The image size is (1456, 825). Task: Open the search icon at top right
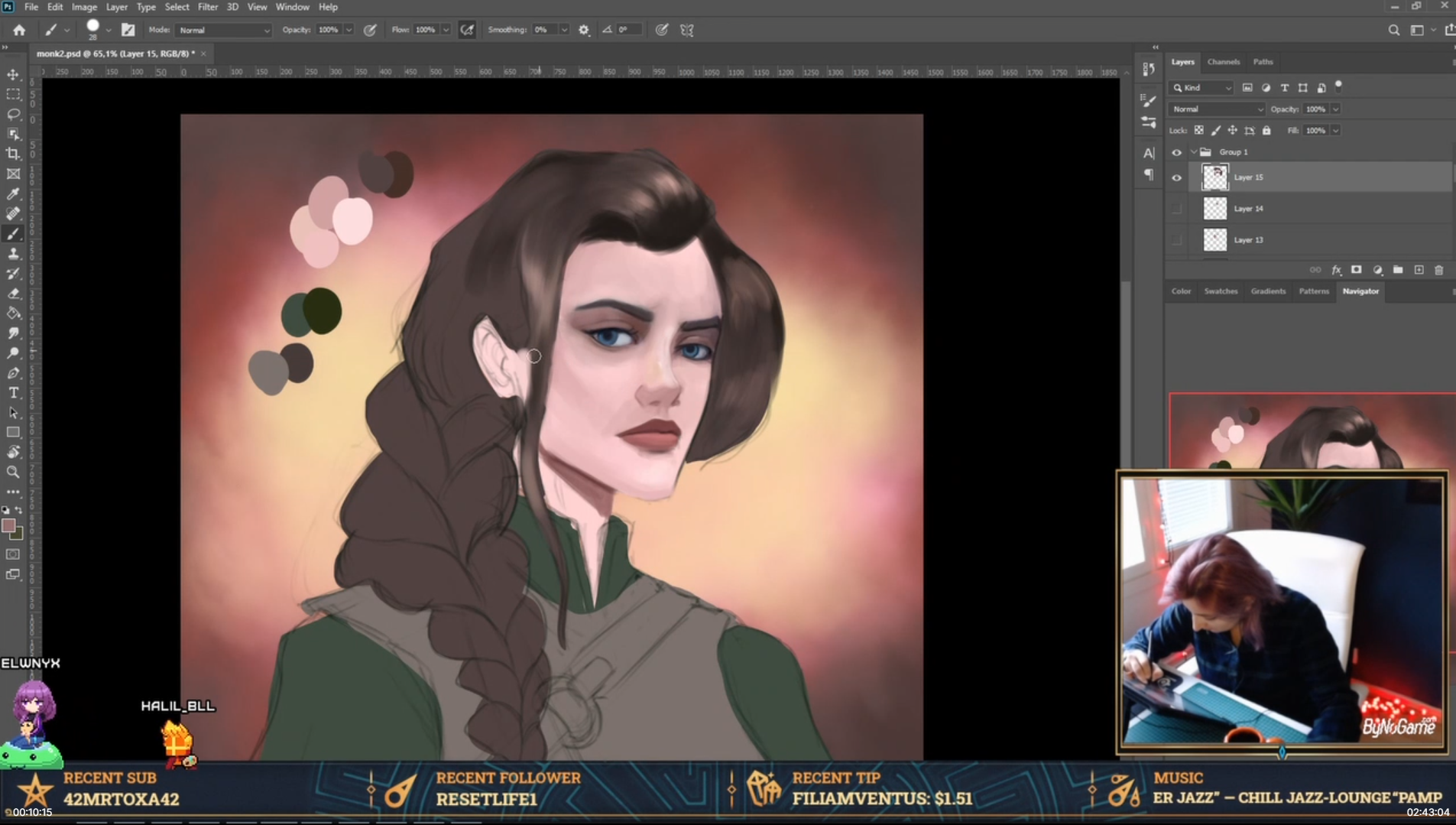click(x=1393, y=30)
